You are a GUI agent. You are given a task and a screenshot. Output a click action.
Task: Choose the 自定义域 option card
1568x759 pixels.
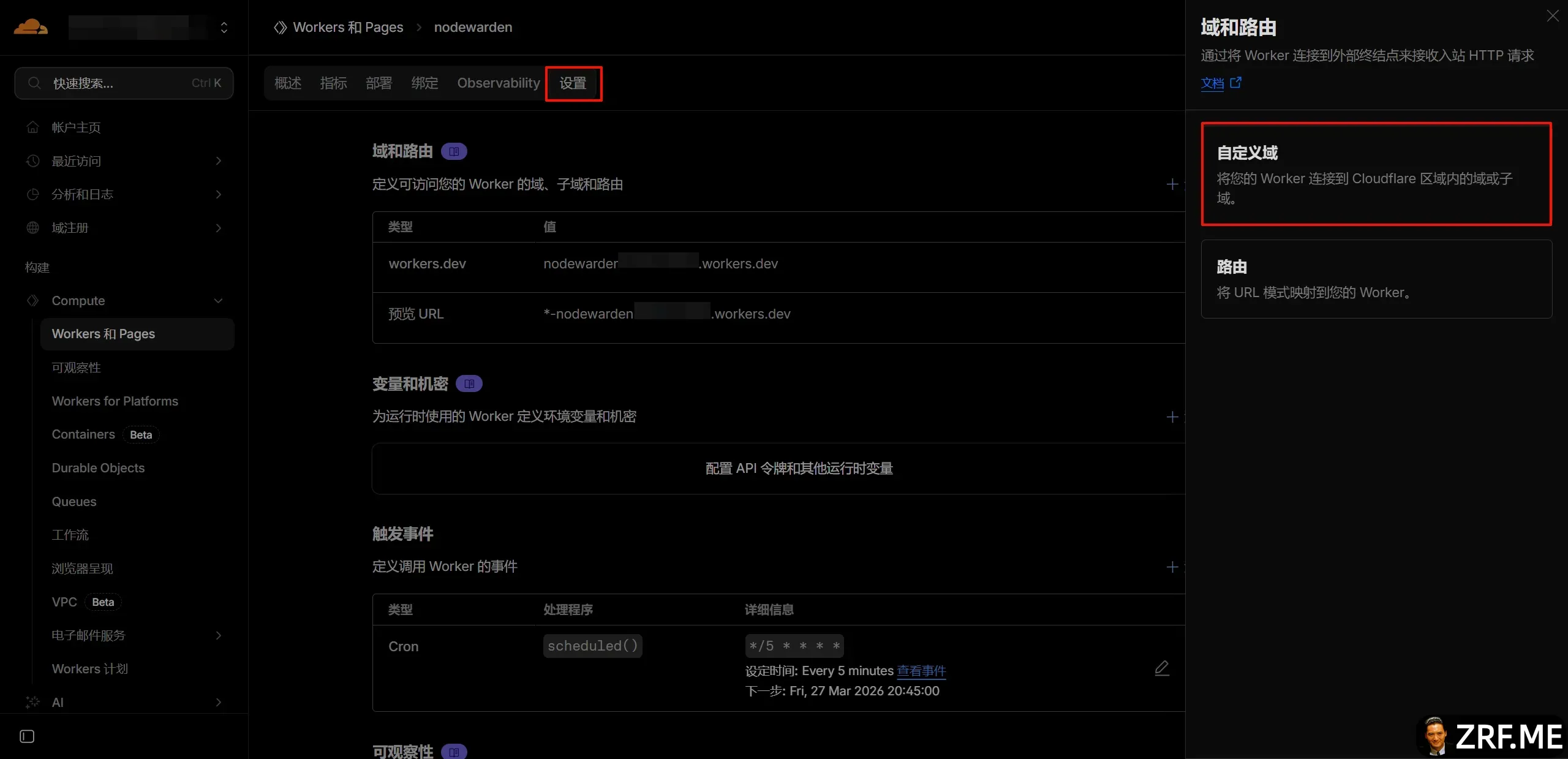1376,175
